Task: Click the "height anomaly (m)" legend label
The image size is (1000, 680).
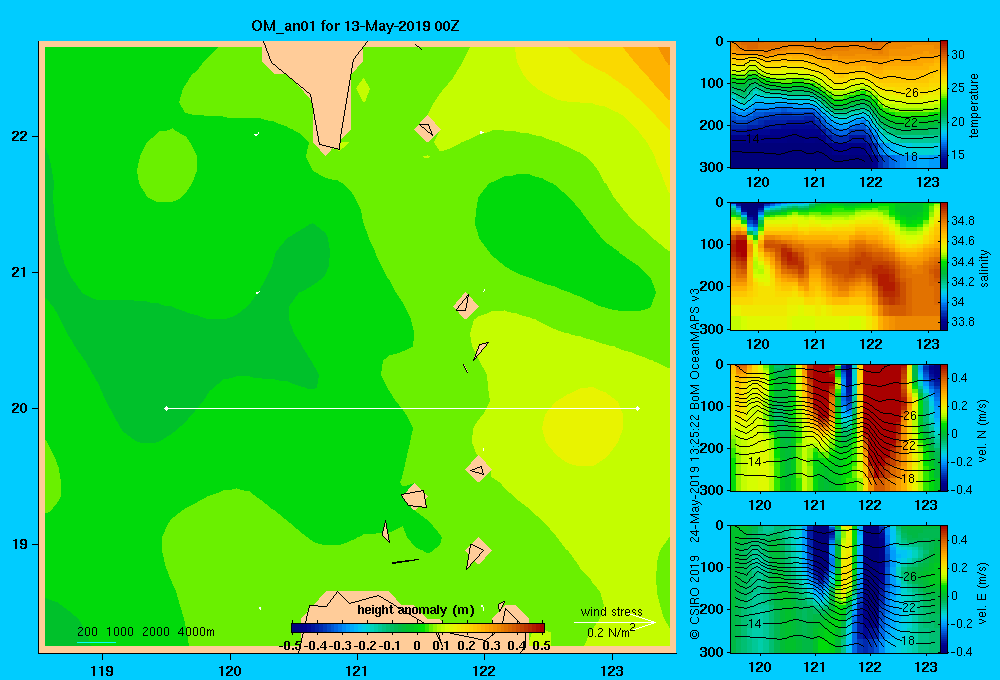Action: tap(416, 610)
